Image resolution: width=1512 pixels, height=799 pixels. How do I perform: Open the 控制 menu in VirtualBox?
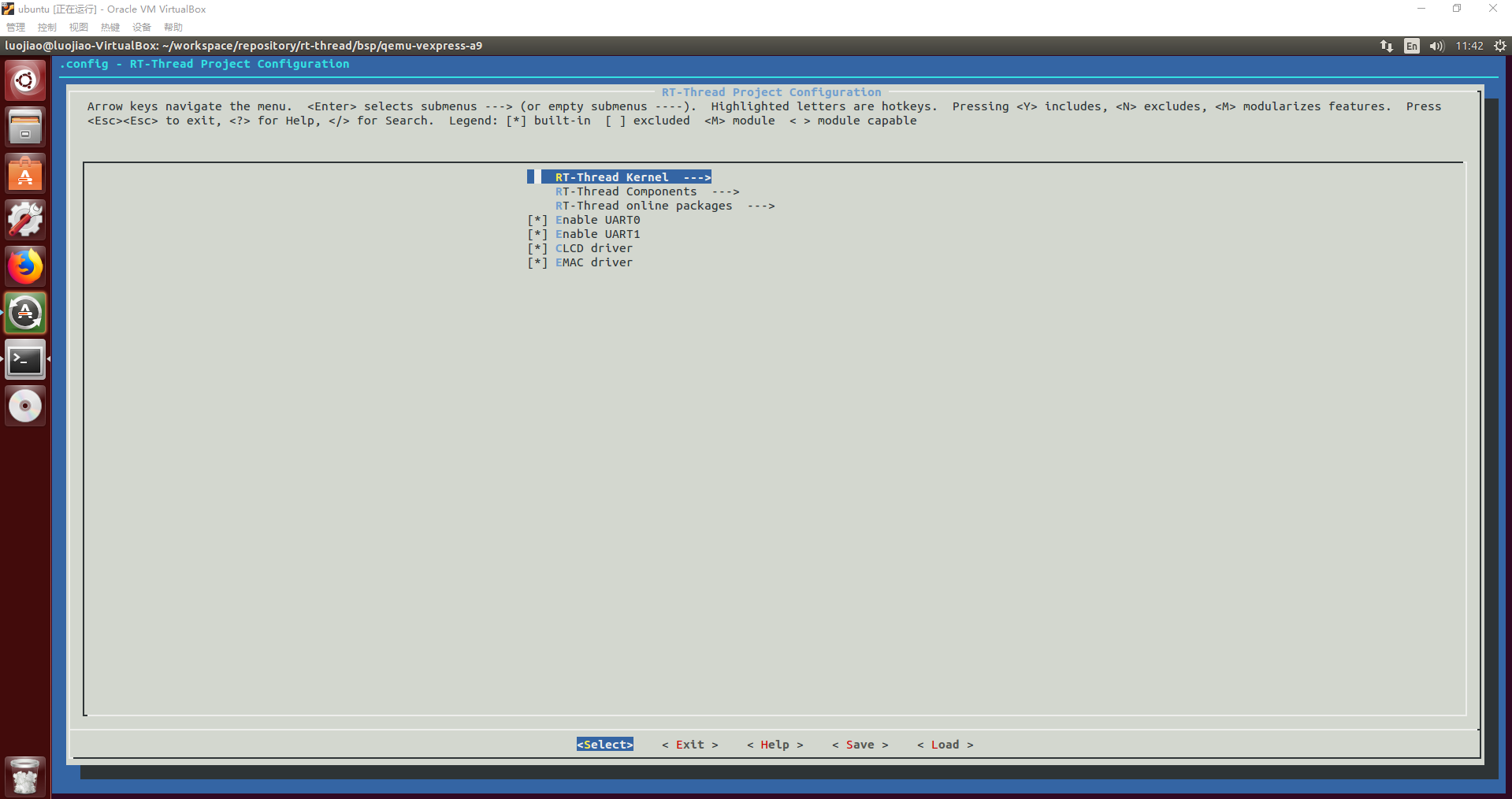point(47,28)
